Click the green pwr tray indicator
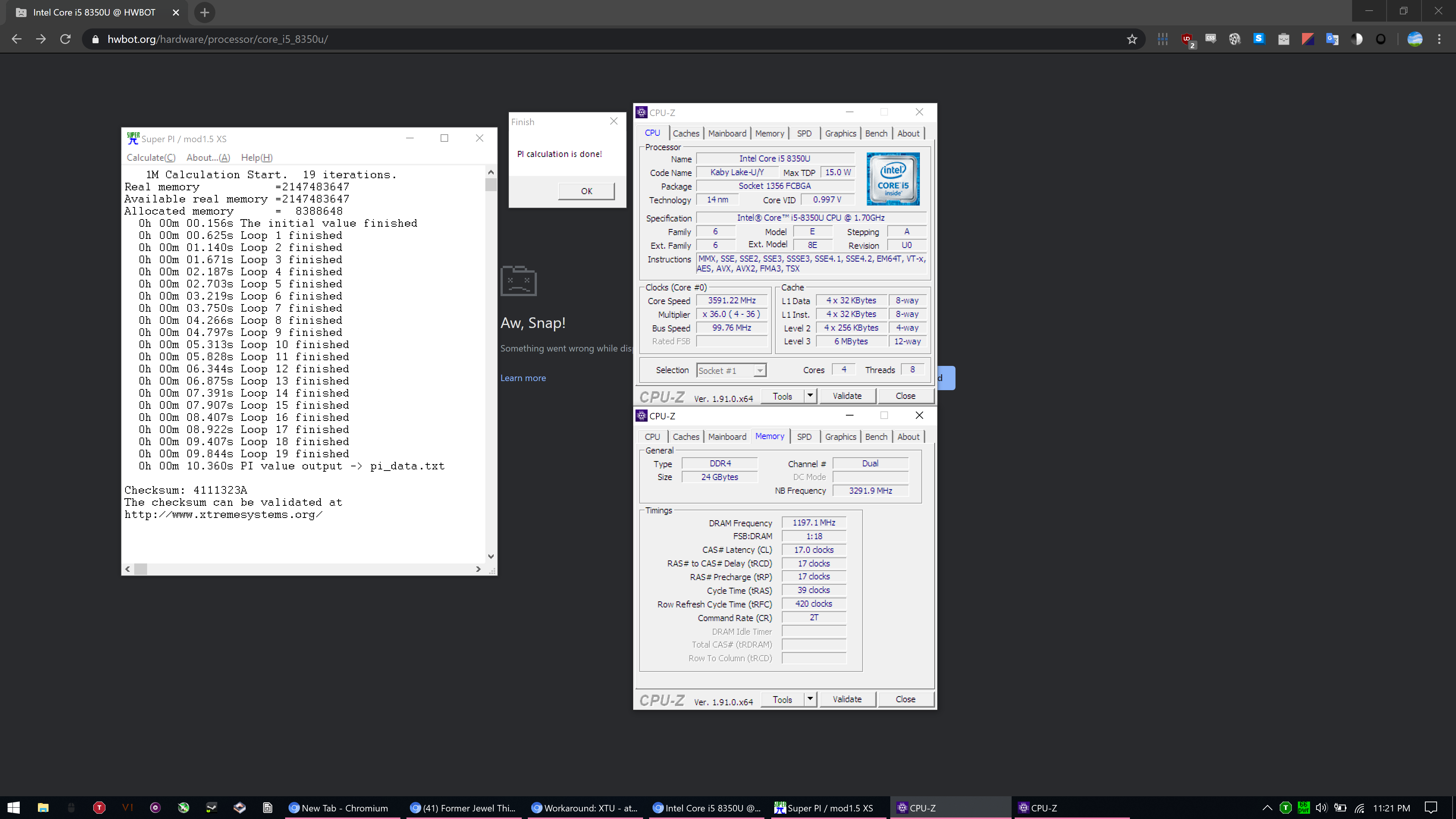 (1304, 808)
